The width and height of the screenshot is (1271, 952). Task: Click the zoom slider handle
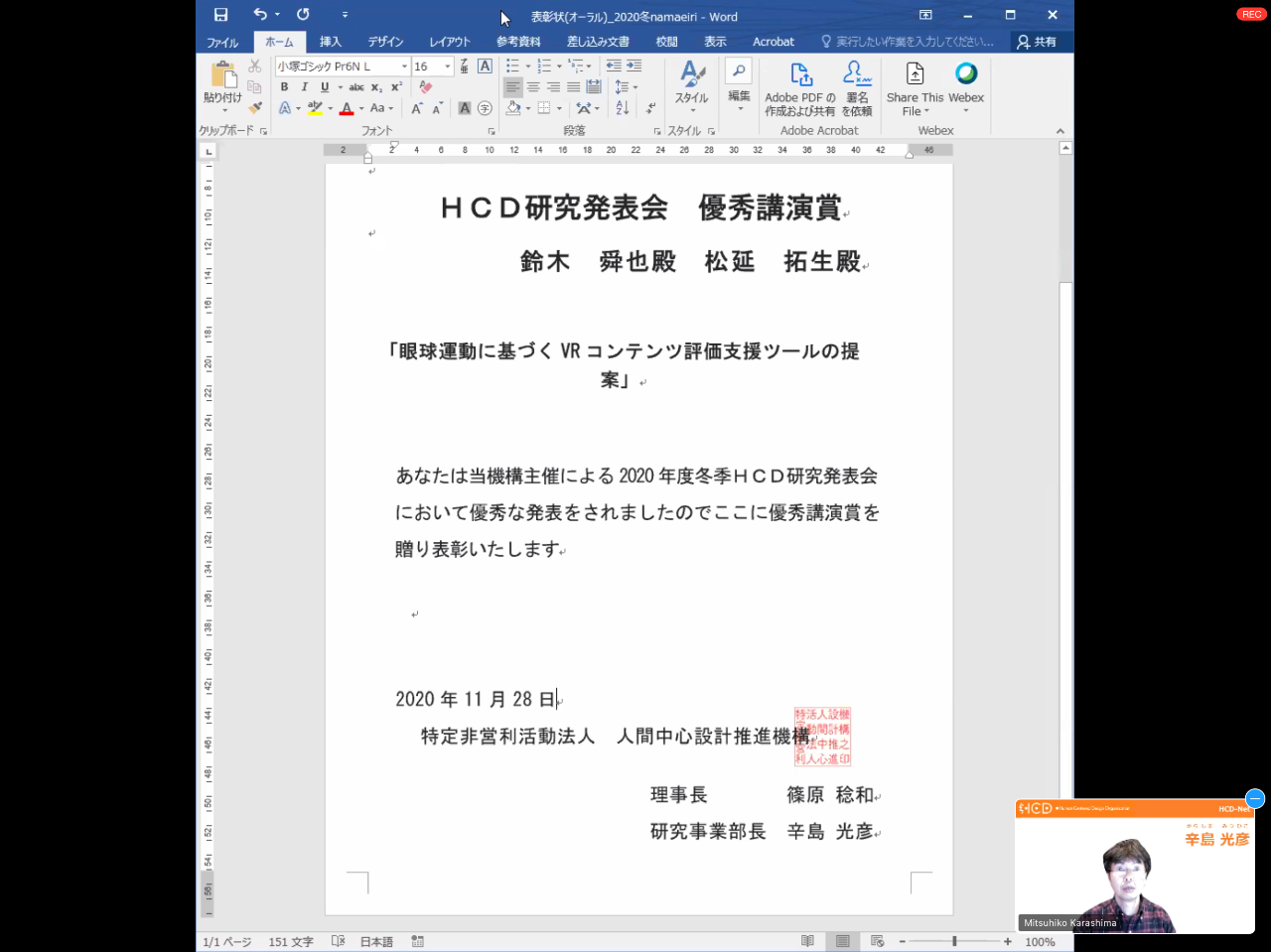(x=954, y=941)
